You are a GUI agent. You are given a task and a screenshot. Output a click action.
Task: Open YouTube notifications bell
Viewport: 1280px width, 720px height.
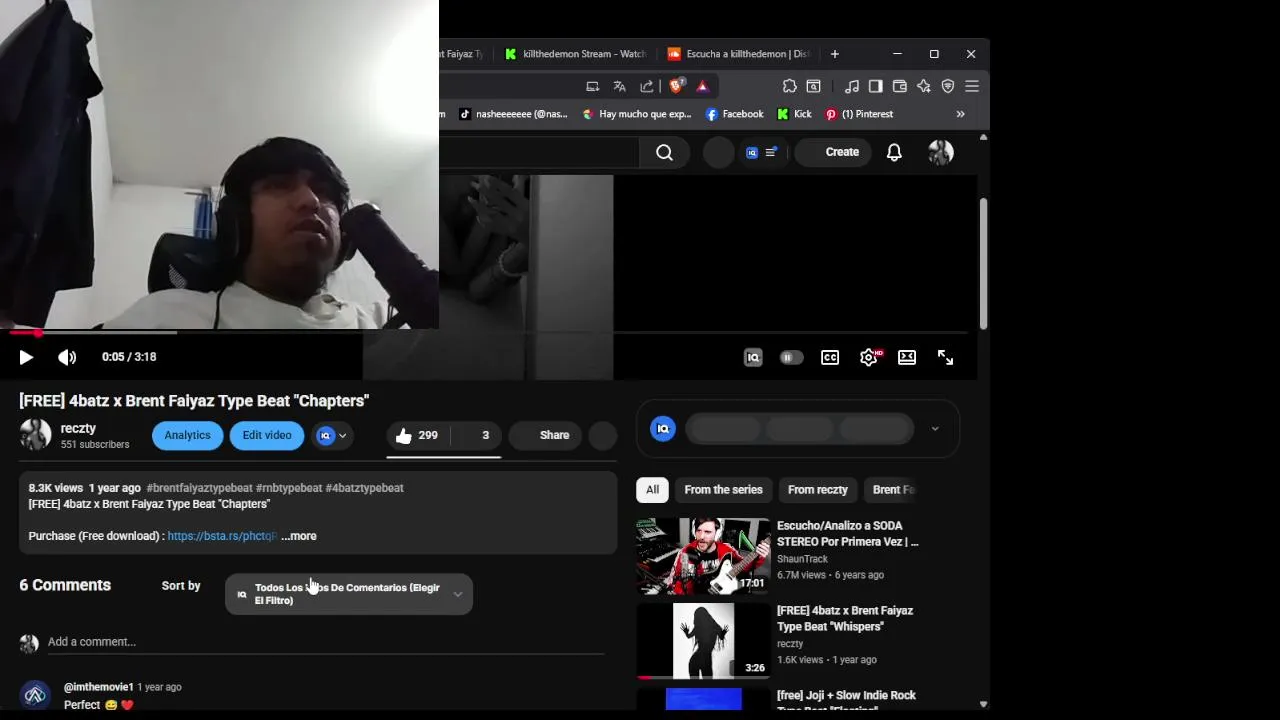(x=894, y=152)
